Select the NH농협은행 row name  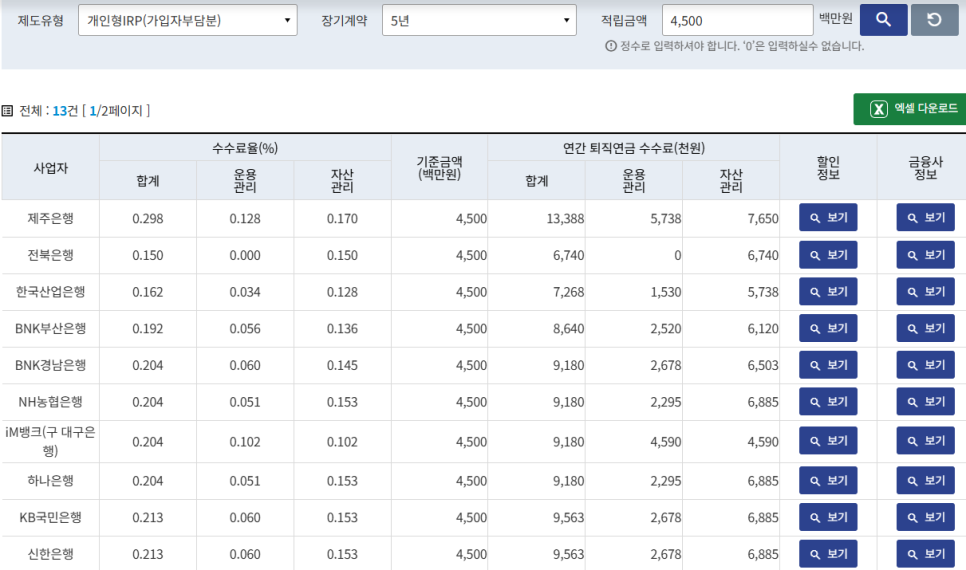(x=51, y=402)
